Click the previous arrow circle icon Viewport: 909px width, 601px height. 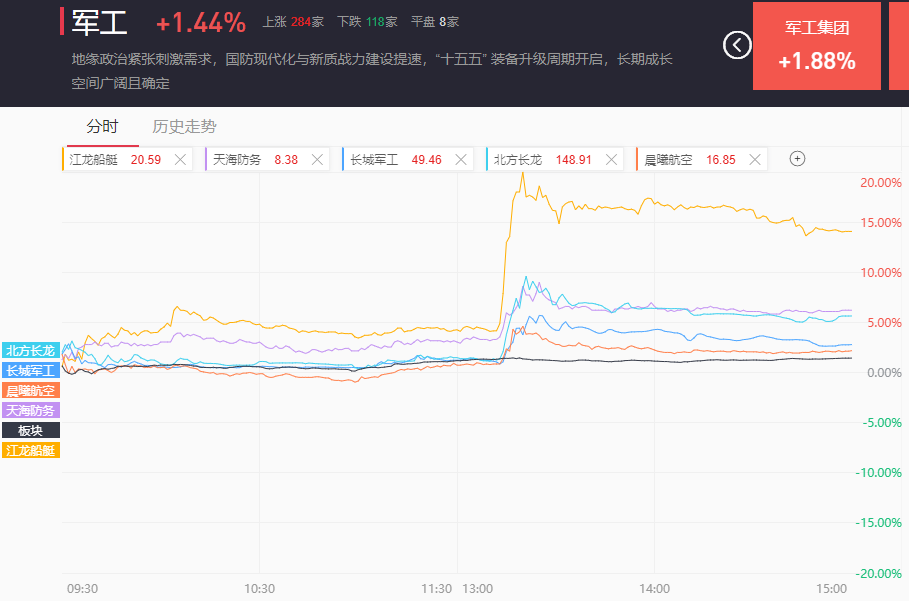pyautogui.click(x=737, y=45)
